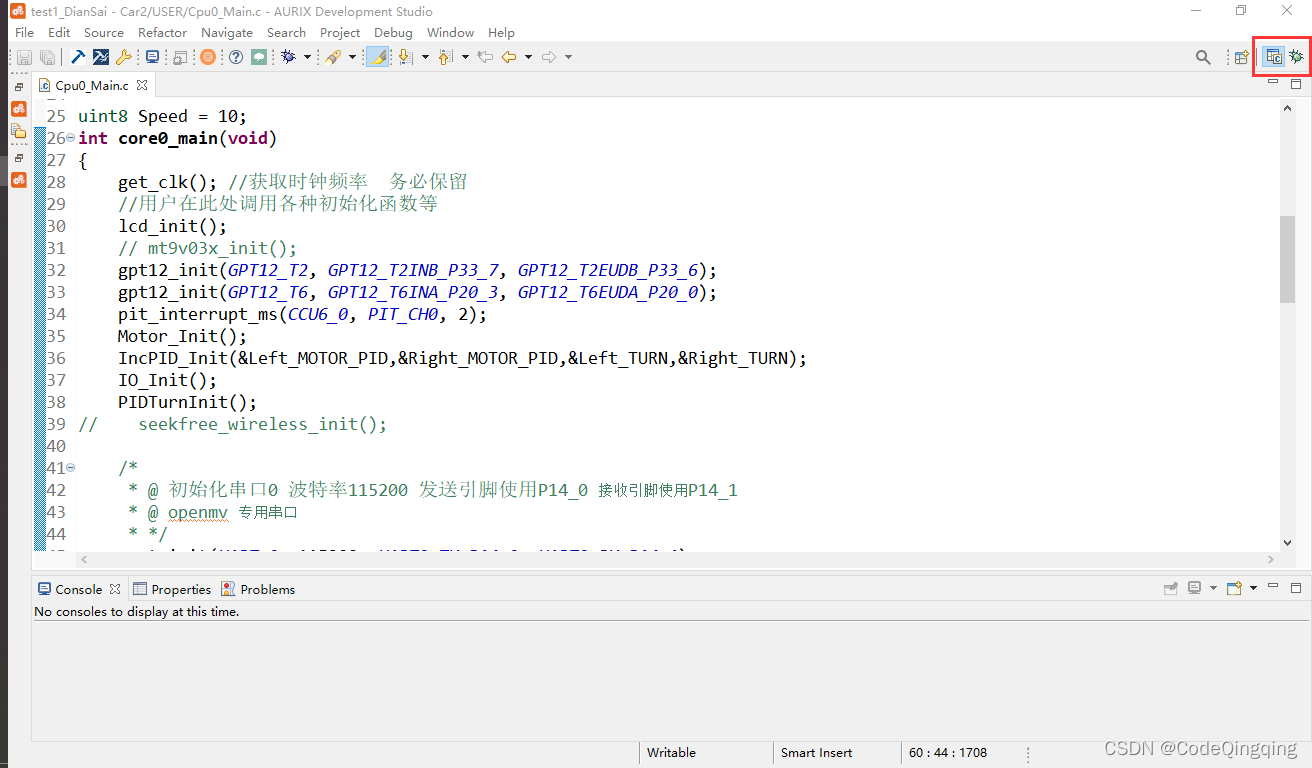Build the project with the hammer icon
The height and width of the screenshot is (768, 1312).
coord(77,57)
